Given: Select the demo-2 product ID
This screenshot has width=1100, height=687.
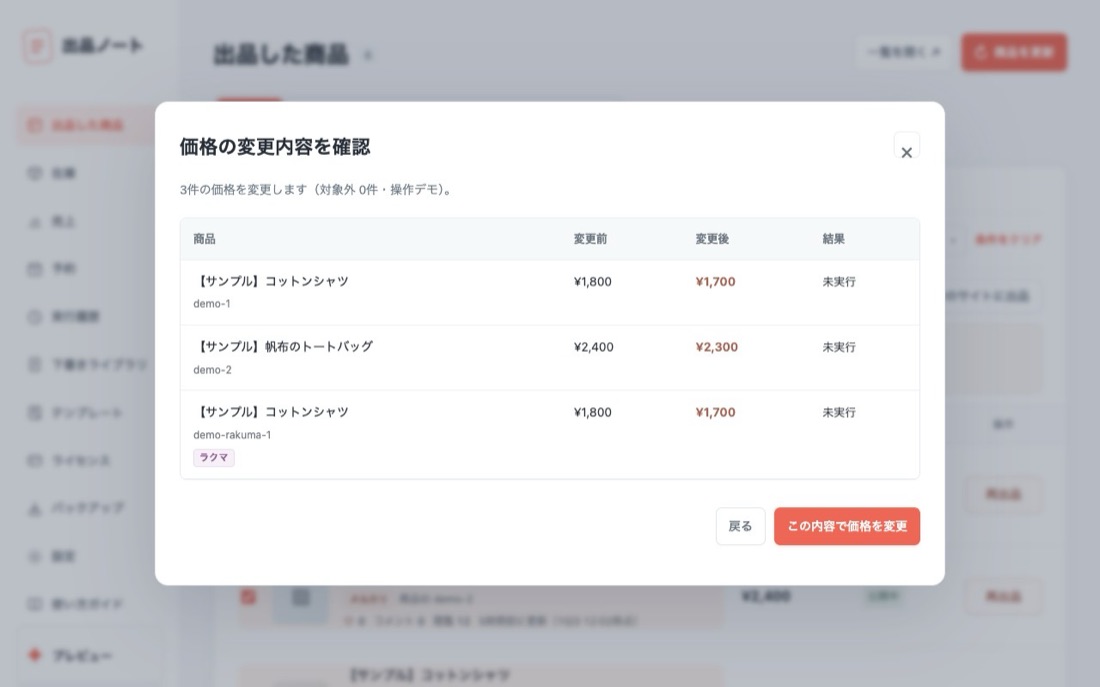Looking at the screenshot, I should point(212,370).
